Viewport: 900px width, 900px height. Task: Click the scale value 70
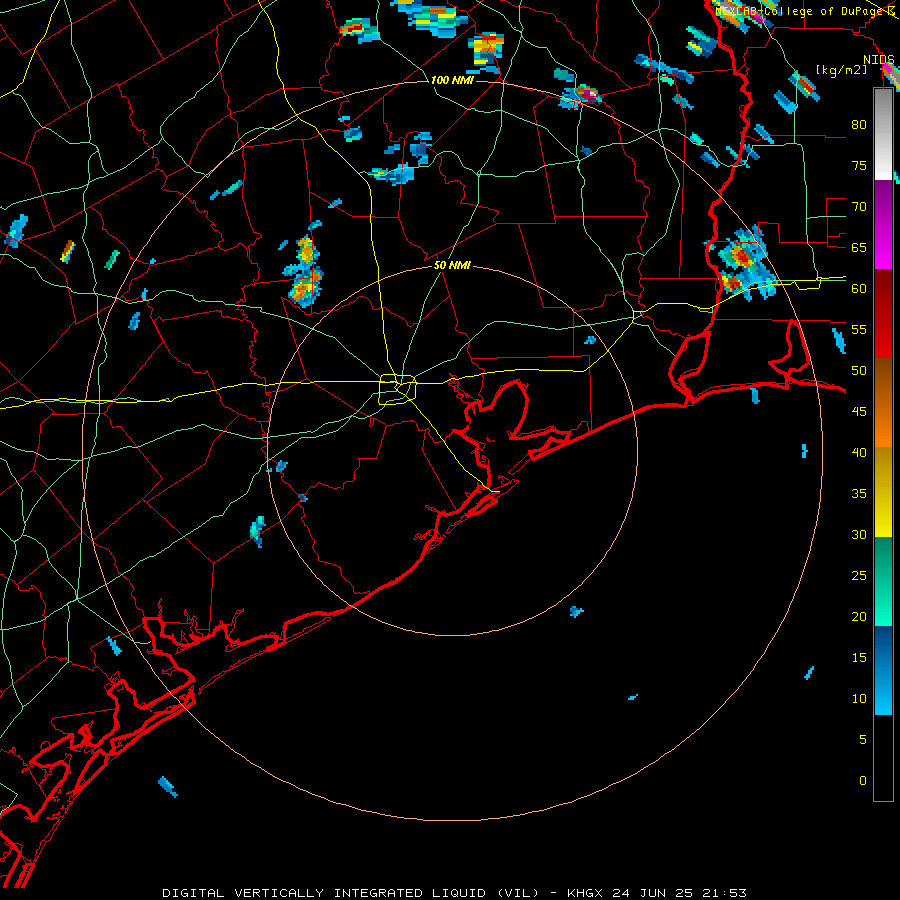point(859,207)
